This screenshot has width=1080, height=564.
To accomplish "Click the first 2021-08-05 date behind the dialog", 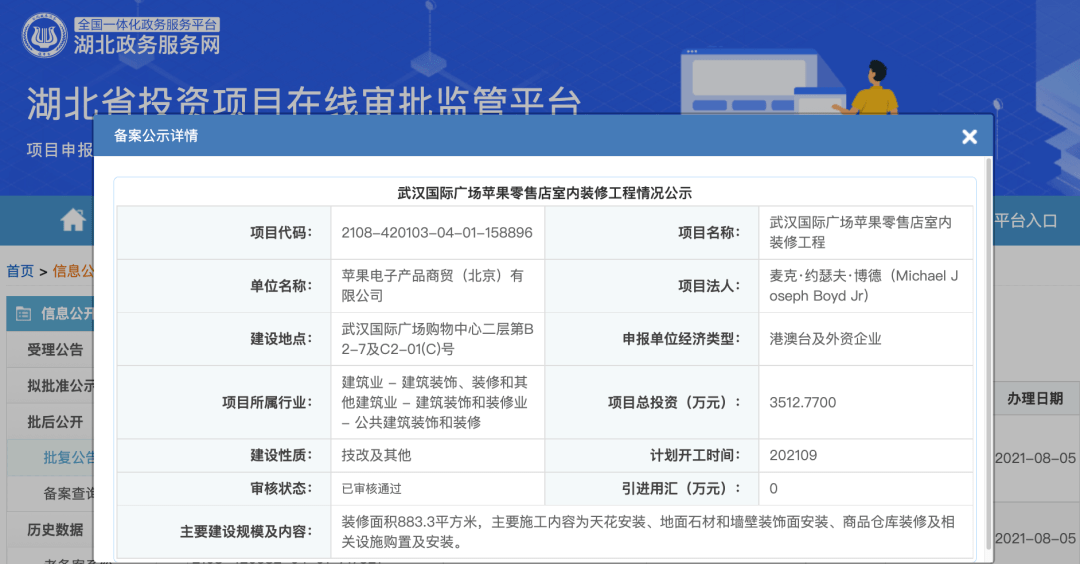I will tap(1035, 458).
